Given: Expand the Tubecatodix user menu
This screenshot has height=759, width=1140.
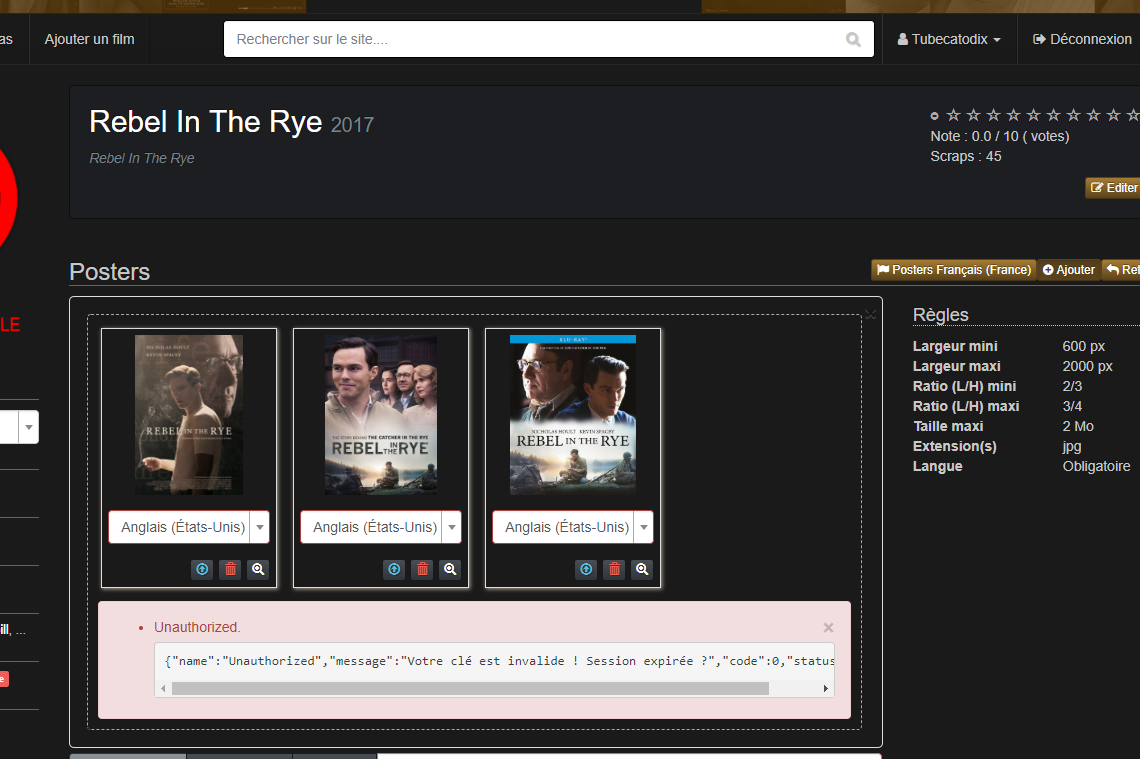Looking at the screenshot, I should pos(950,39).
